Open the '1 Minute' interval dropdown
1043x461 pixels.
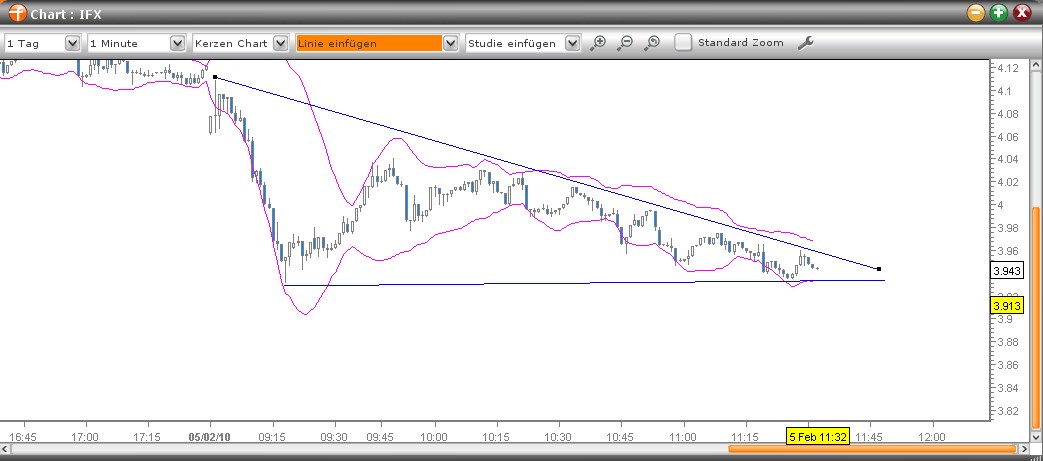pyautogui.click(x=178, y=43)
